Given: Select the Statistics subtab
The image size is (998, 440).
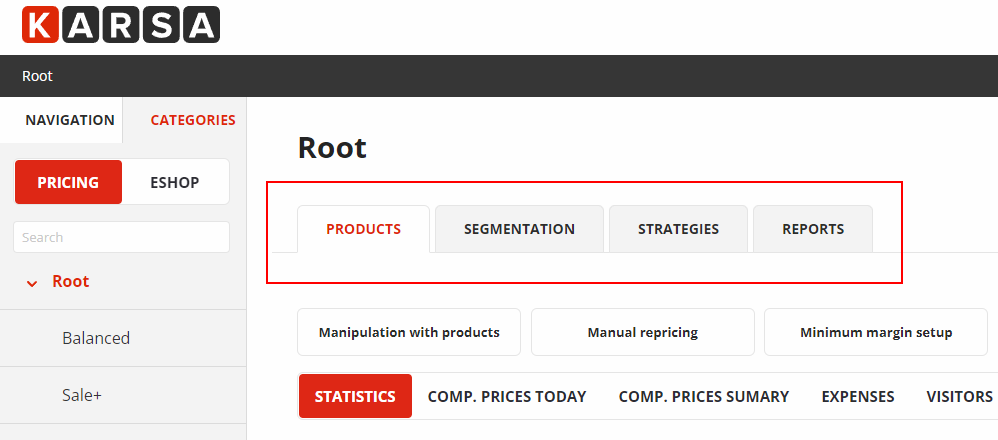Looking at the screenshot, I should click(355, 397).
